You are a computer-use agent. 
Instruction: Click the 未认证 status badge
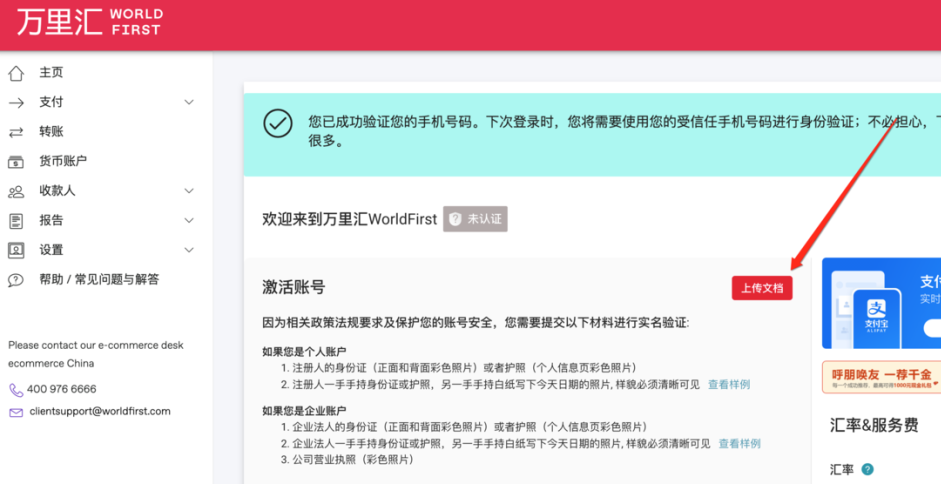pos(476,218)
